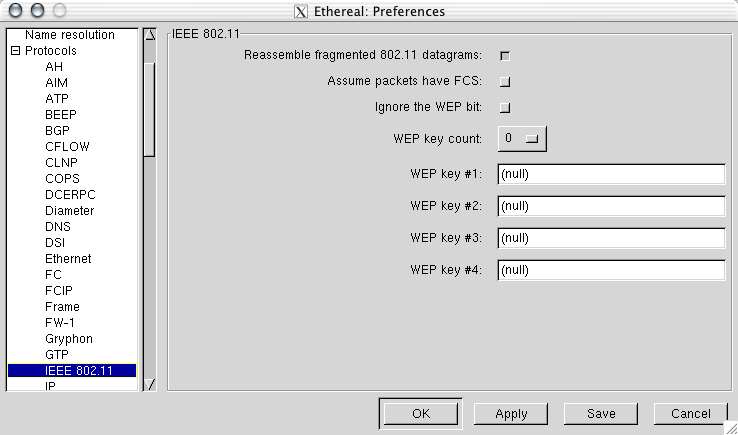Image resolution: width=738 pixels, height=435 pixels.
Task: Click the X11 icon in title bar
Action: [x=301, y=11]
